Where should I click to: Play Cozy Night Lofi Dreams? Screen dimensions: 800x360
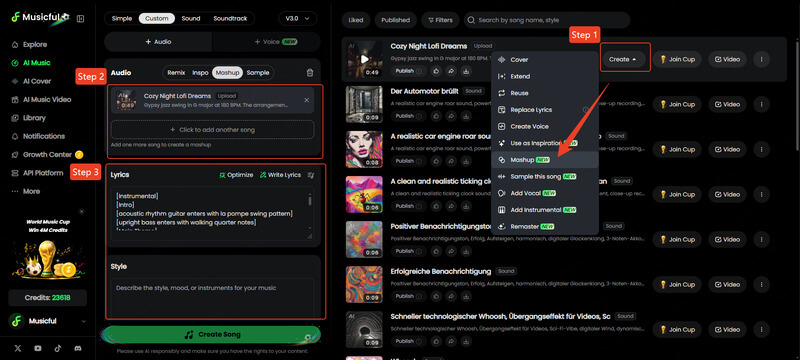[x=364, y=59]
